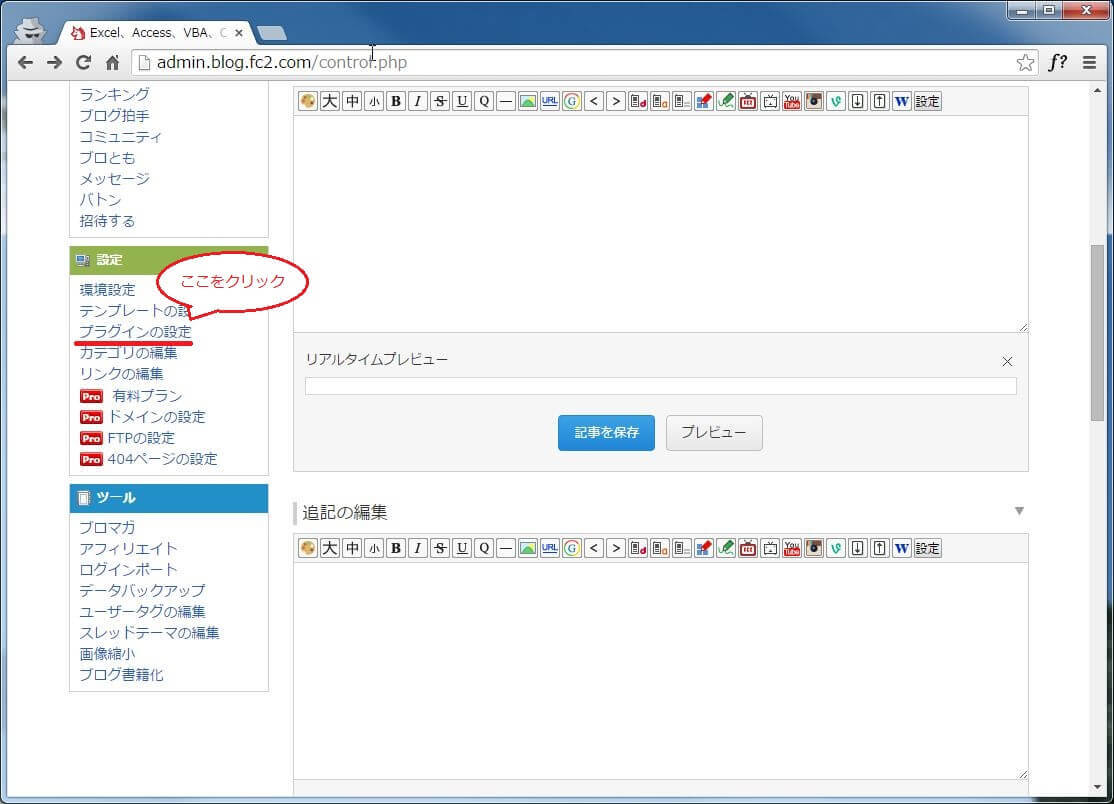Click the image insert icon in the 追記 toolbar
This screenshot has width=1114, height=804.
pyautogui.click(x=528, y=548)
